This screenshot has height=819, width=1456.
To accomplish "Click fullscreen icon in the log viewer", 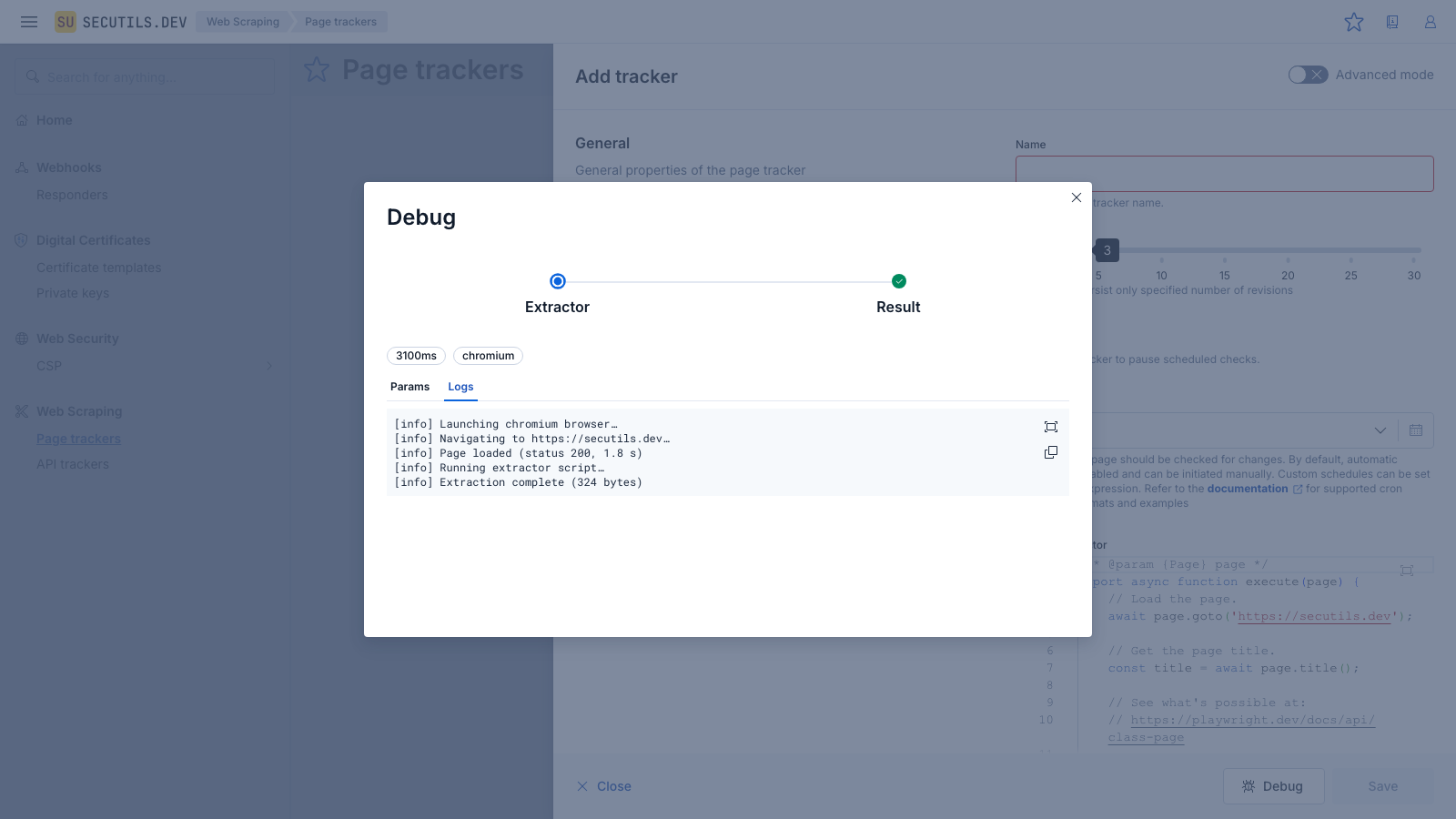I will (1051, 427).
